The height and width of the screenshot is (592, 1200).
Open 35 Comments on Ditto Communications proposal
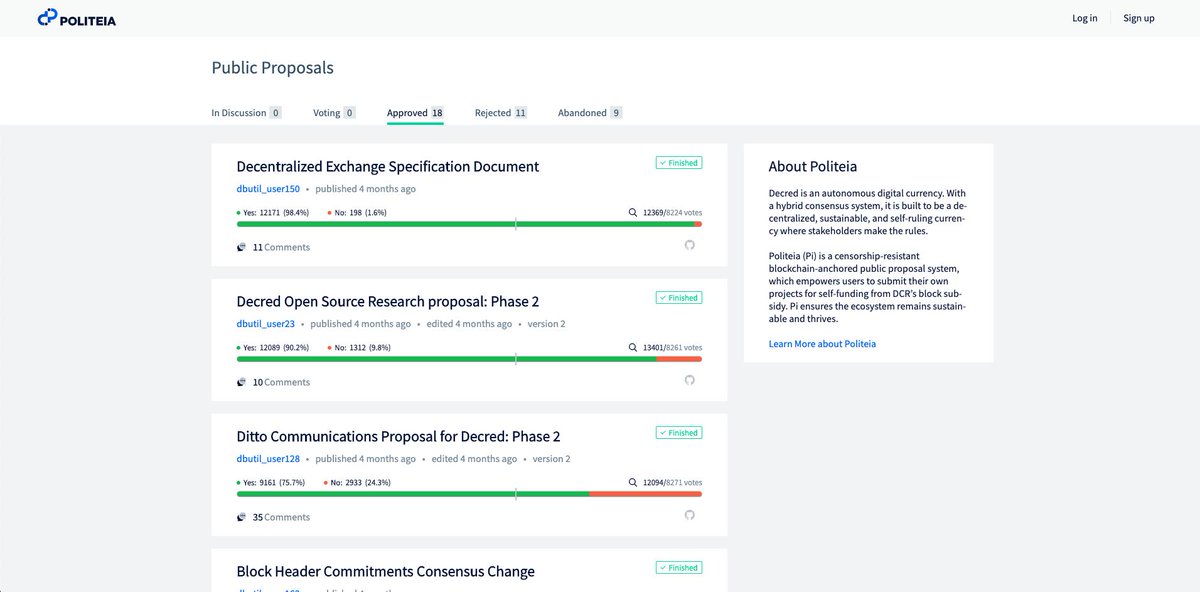[281, 517]
